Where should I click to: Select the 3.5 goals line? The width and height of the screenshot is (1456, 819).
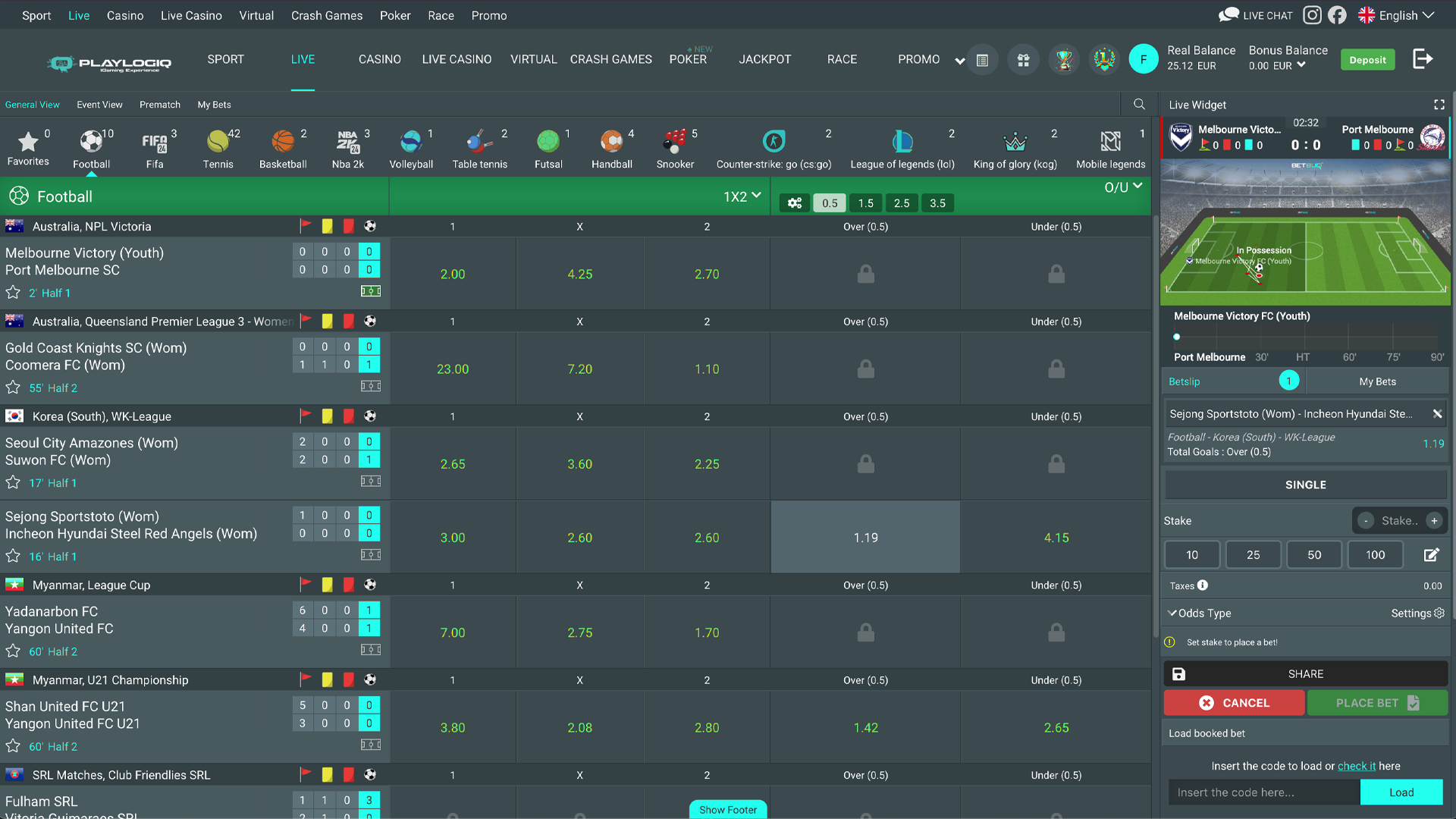937,202
